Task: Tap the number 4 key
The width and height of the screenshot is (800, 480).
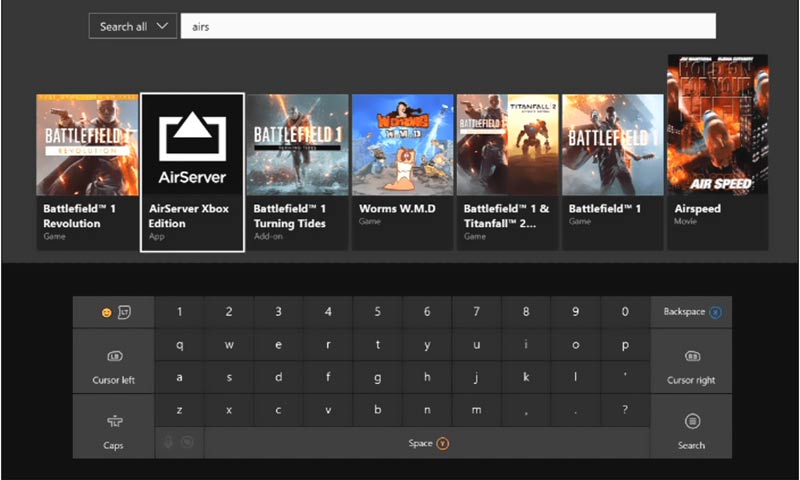Action: pos(328,312)
